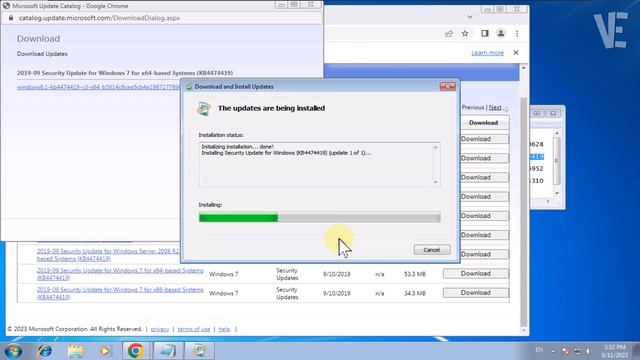The image size is (640, 360).
Task: Click the help footer link
Action: pyautogui.click(x=224, y=329)
